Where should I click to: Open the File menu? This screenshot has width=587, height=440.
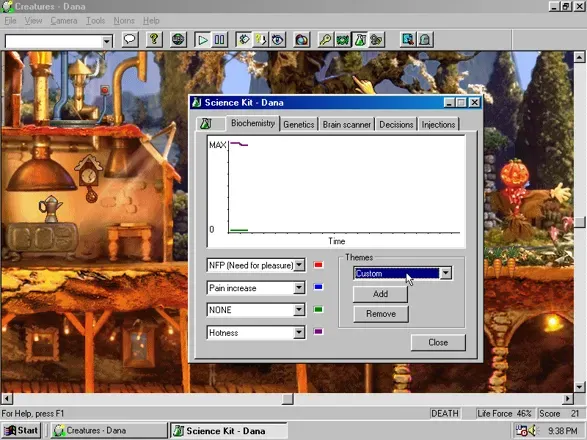(x=10, y=21)
